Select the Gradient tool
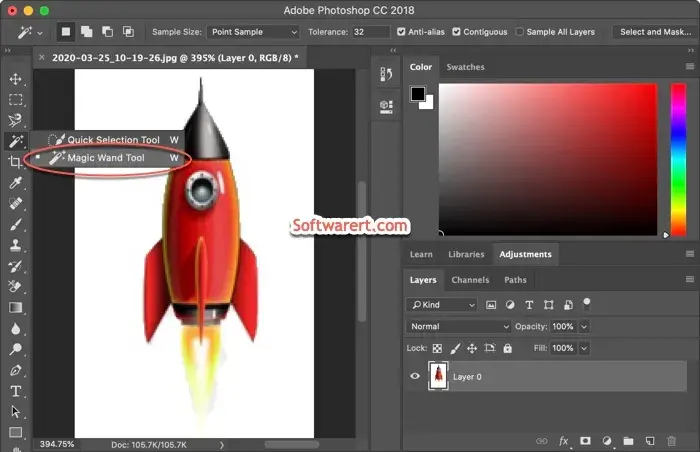The width and height of the screenshot is (700, 452). tap(16, 307)
